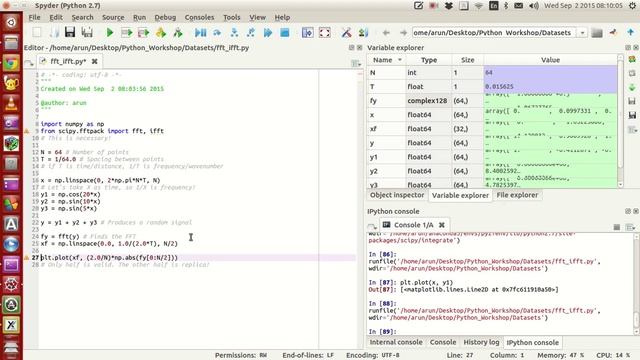This screenshot has width=640, height=360.
Task: Open the Consoles menu
Action: pos(199,18)
